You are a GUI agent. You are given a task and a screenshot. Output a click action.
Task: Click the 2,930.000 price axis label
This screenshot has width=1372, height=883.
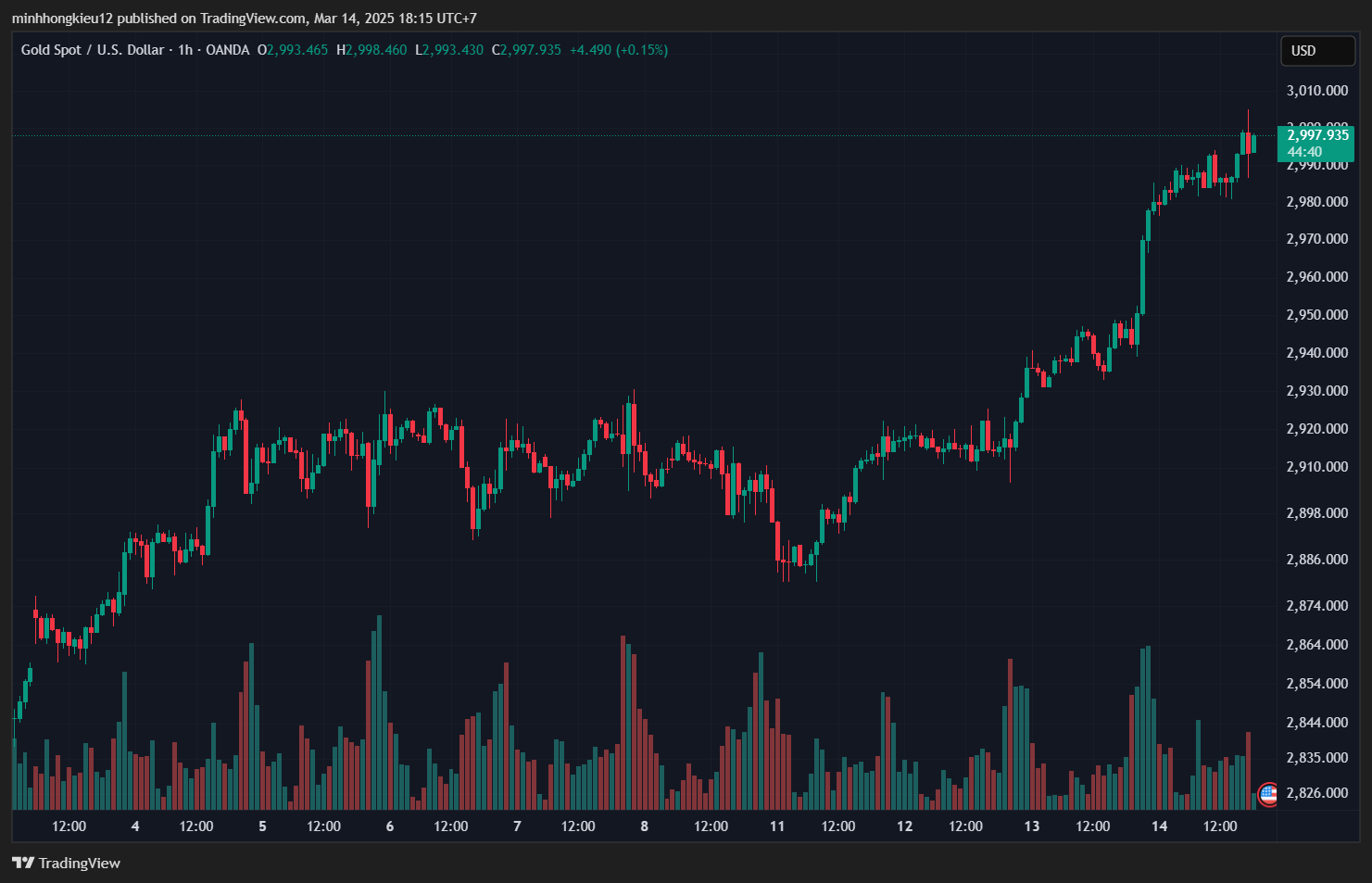(x=1316, y=390)
